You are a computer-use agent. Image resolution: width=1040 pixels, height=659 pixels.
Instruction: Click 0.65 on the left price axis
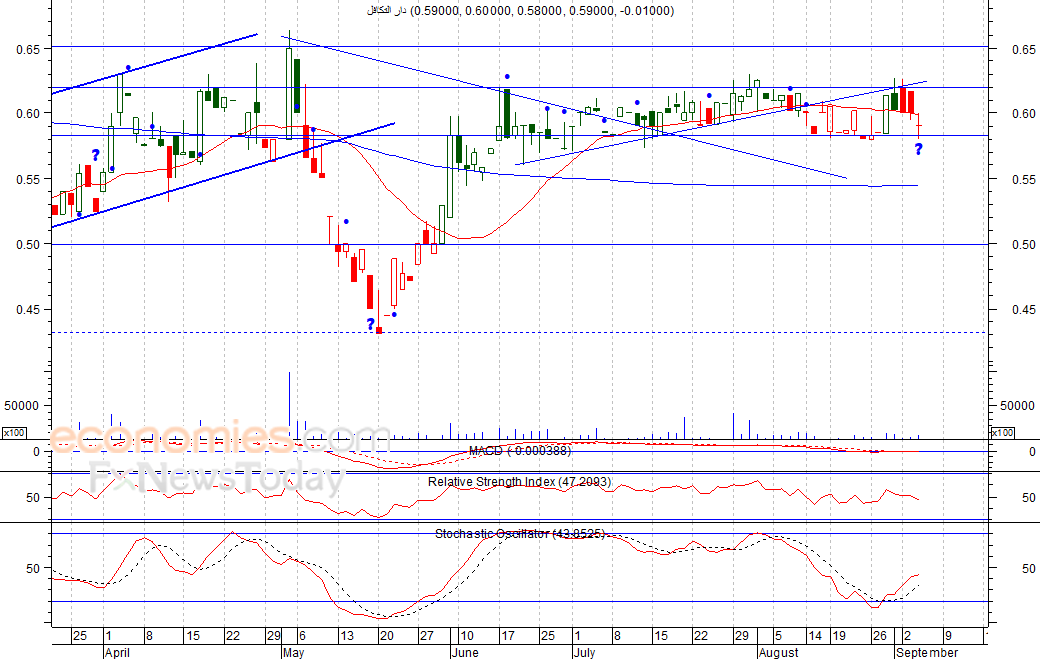click(x=28, y=49)
